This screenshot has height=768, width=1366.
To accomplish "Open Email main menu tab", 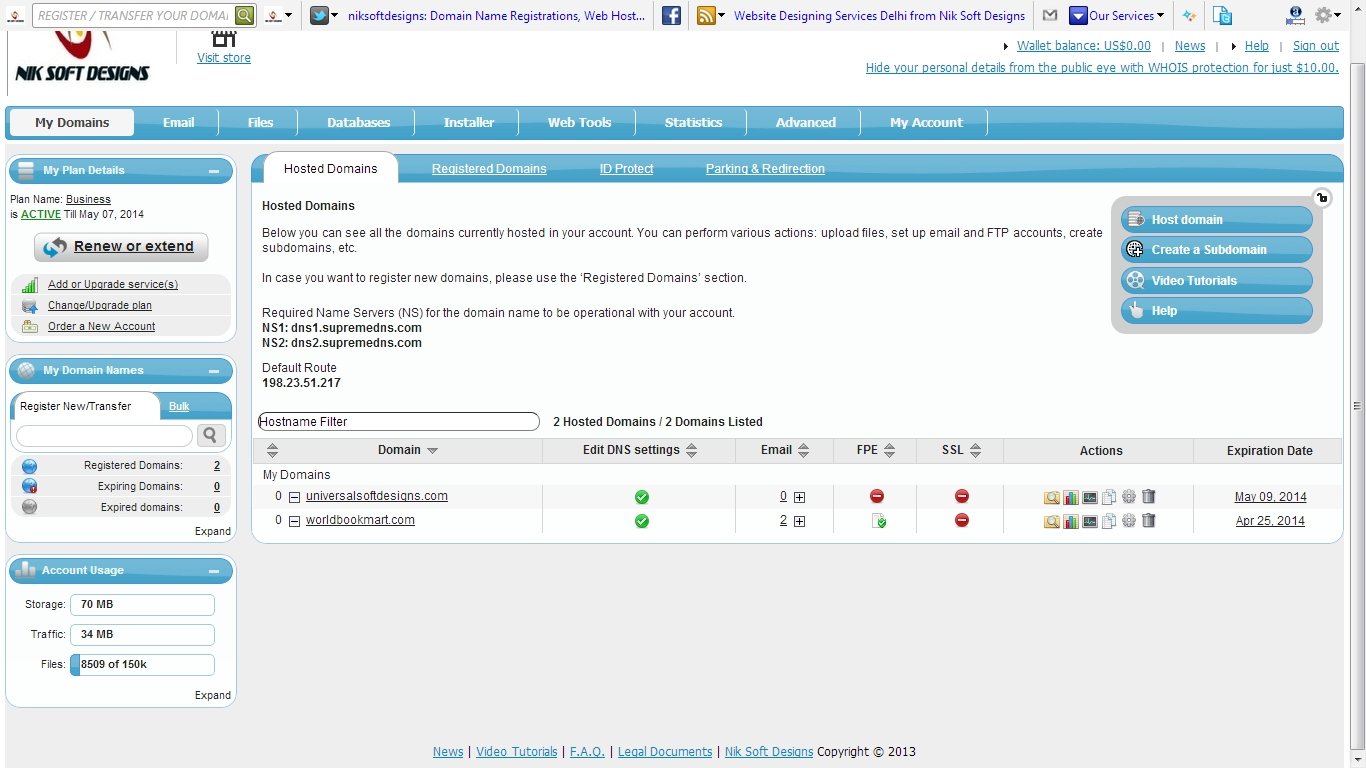I will coord(179,123).
